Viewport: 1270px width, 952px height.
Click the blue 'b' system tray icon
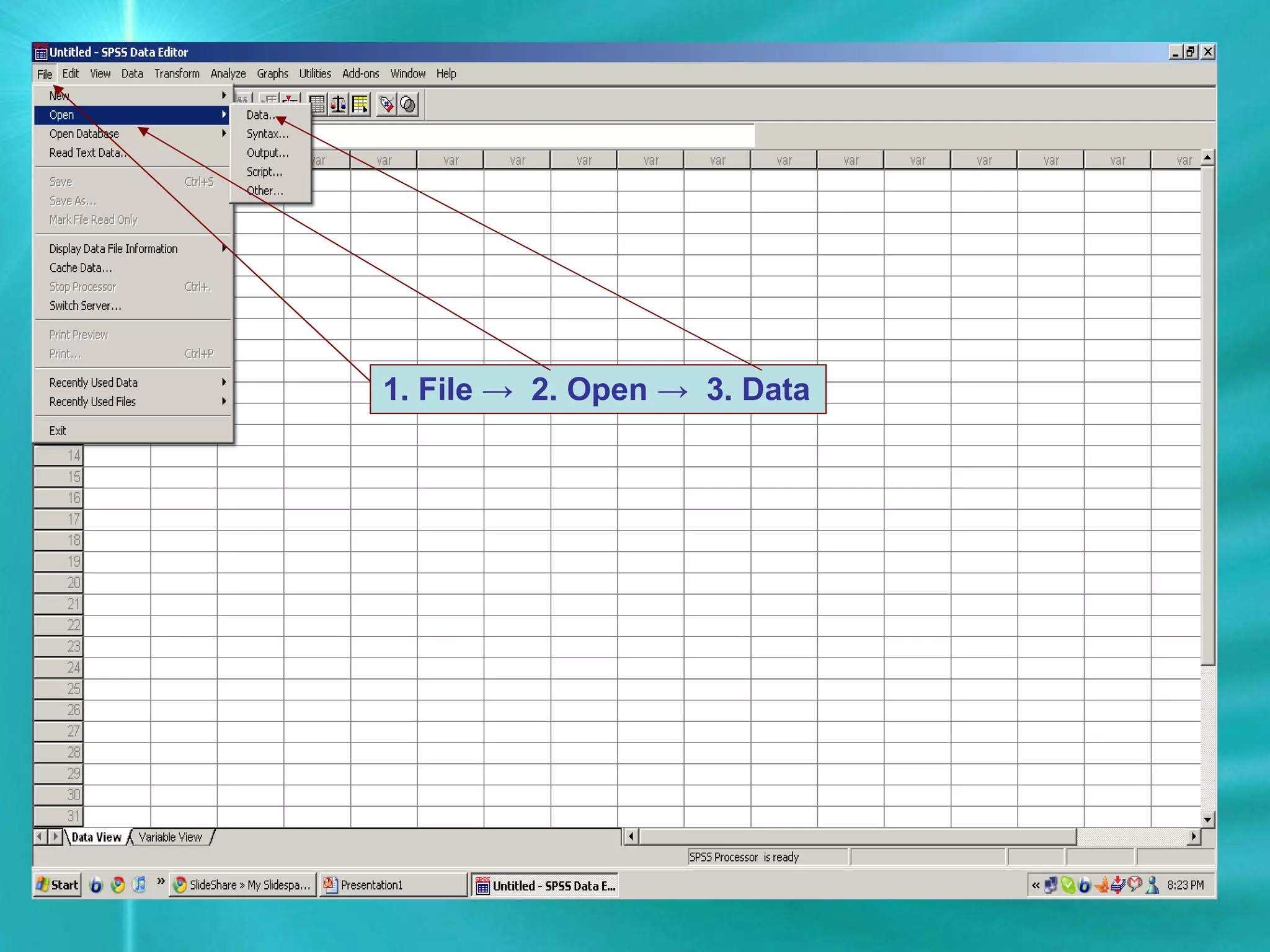[x=1084, y=884]
